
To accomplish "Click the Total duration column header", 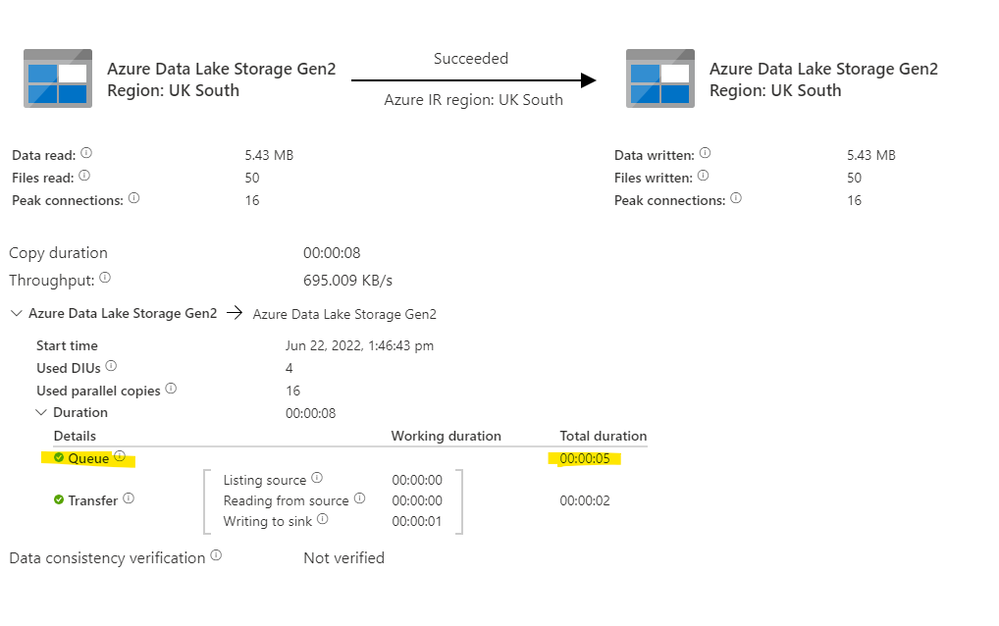I will click(x=603, y=436).
